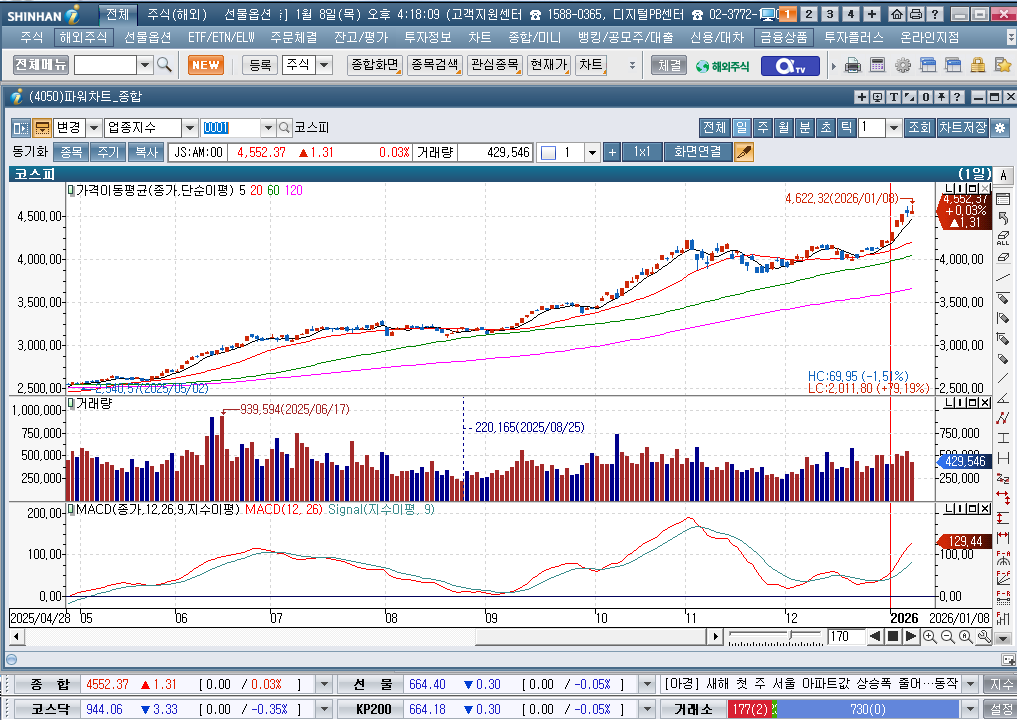Open the calculator icon in the toolbar

click(878, 65)
